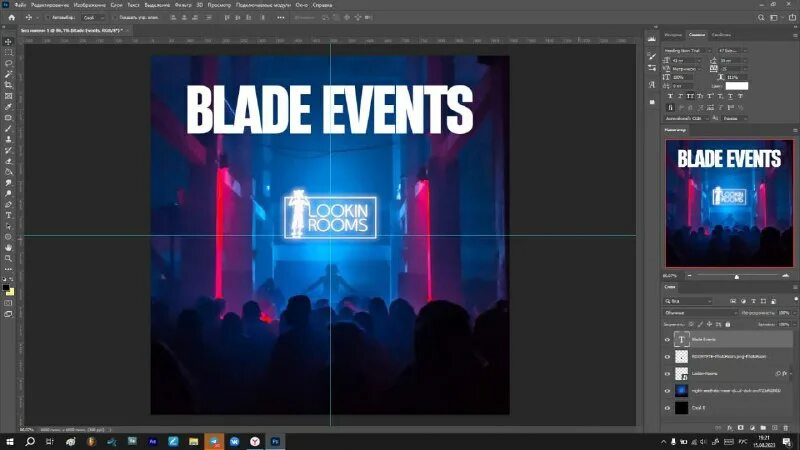Hide the blue night club photo layer

(x=667, y=391)
